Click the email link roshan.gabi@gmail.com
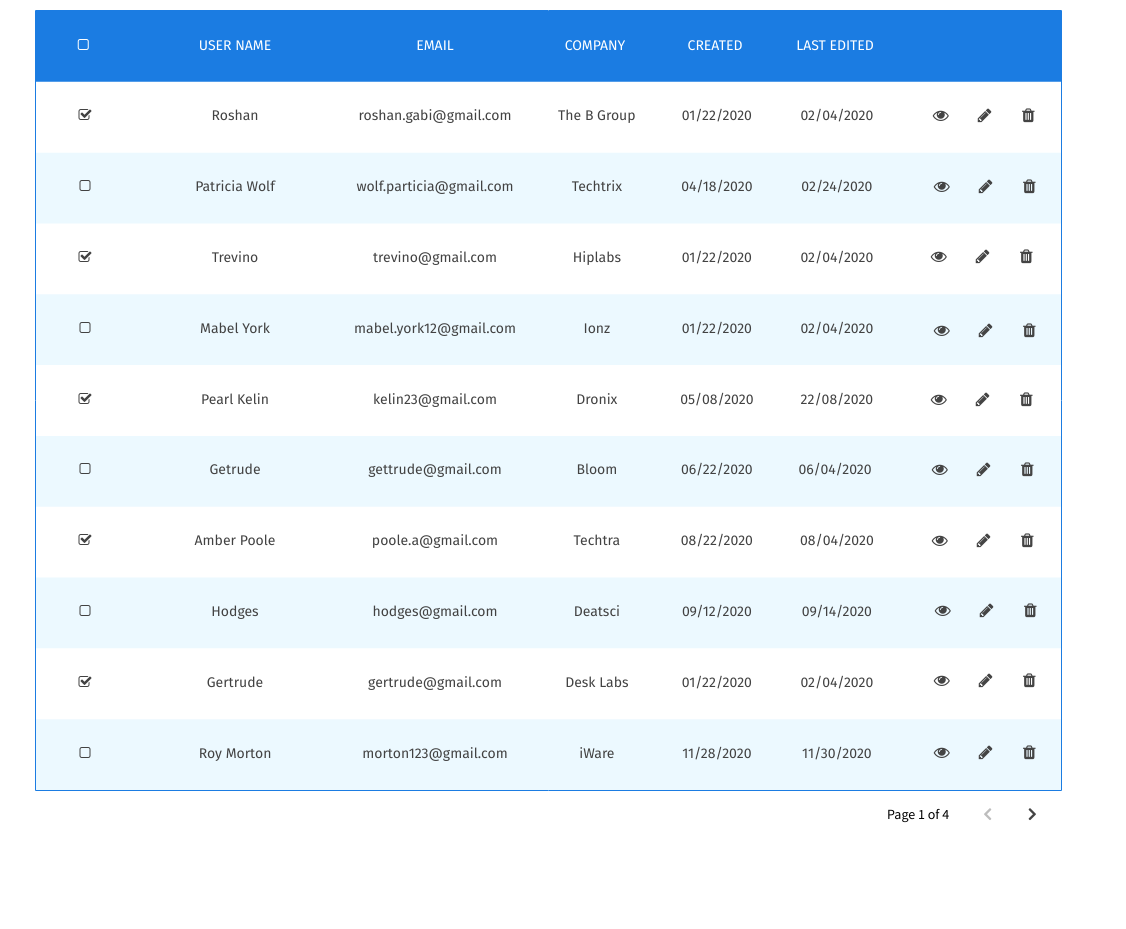 pyautogui.click(x=434, y=115)
